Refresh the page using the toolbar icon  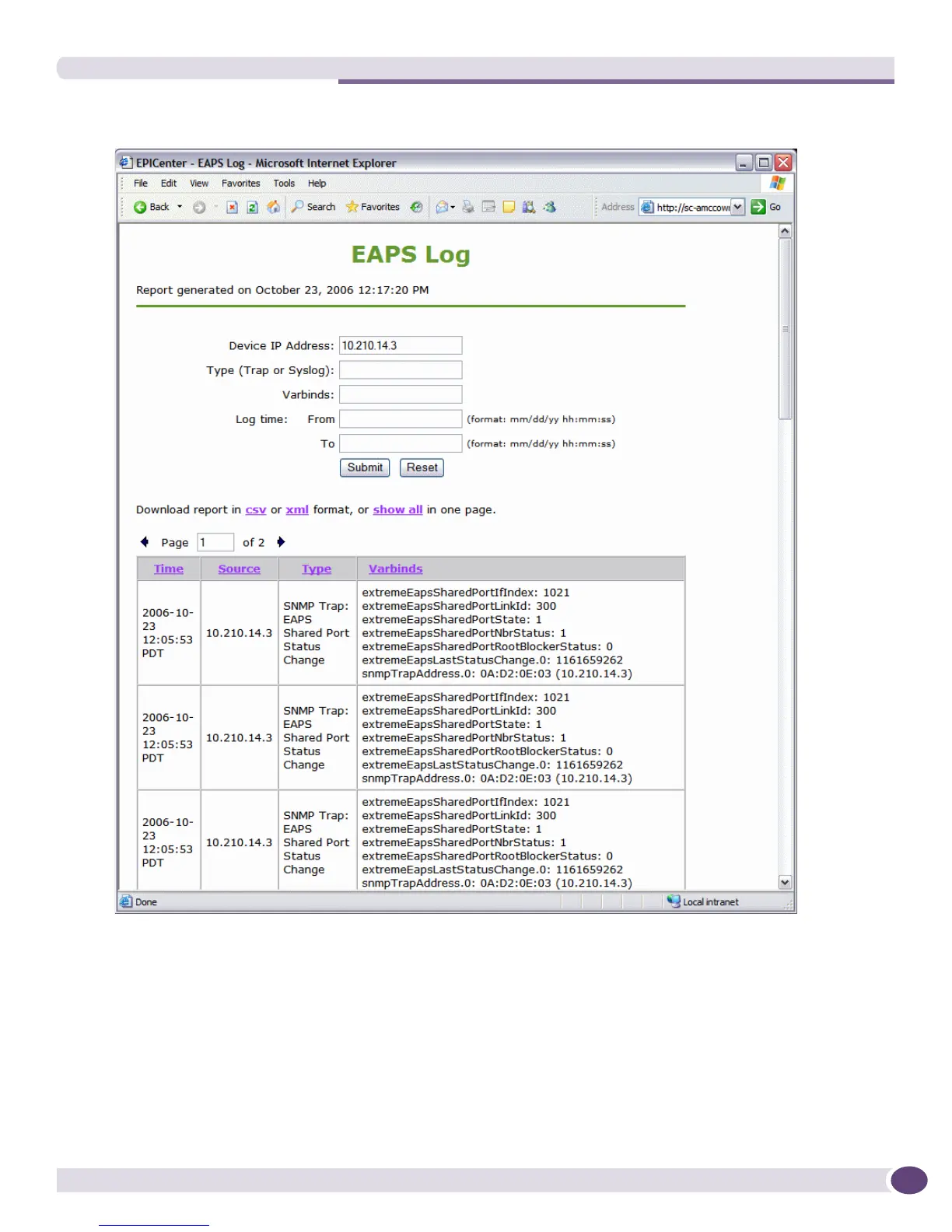(252, 207)
